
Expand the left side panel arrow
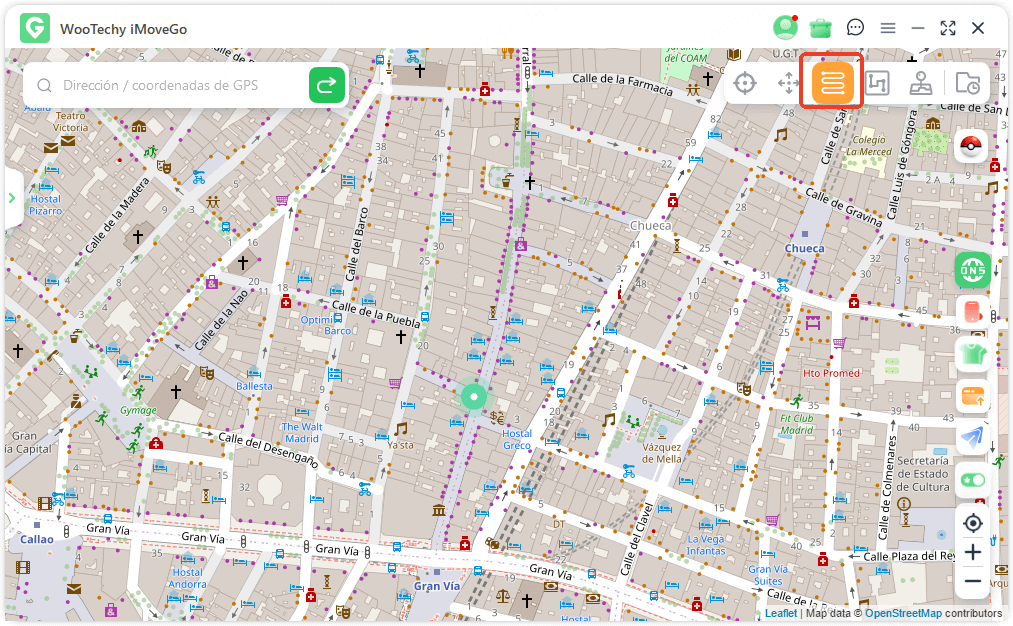pyautogui.click(x=12, y=198)
